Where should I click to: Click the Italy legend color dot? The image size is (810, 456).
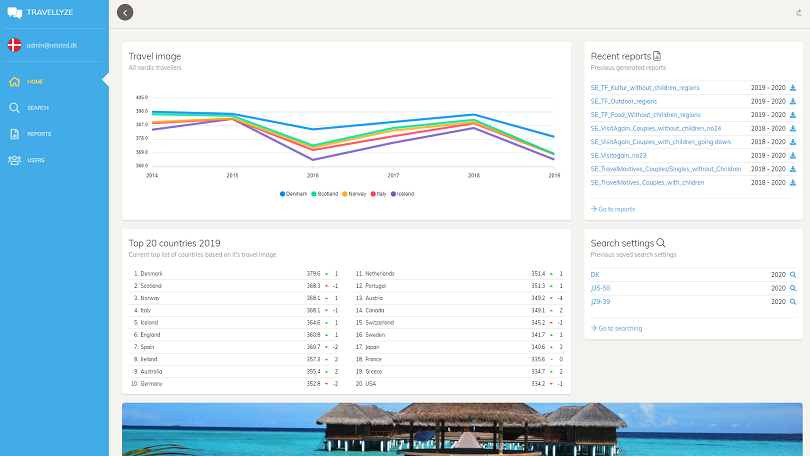[373, 194]
